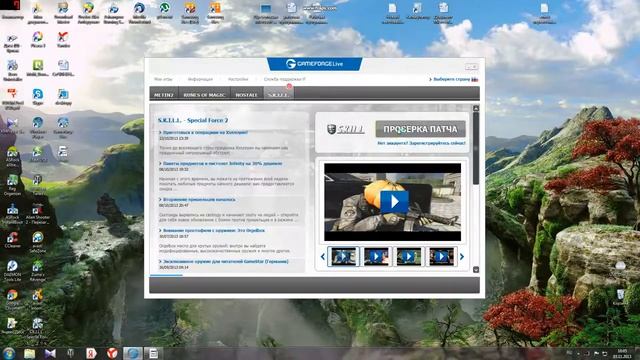
Task: Click the 'ПРОВЕРКА ПАТЧА' button
Action: [x=420, y=129]
